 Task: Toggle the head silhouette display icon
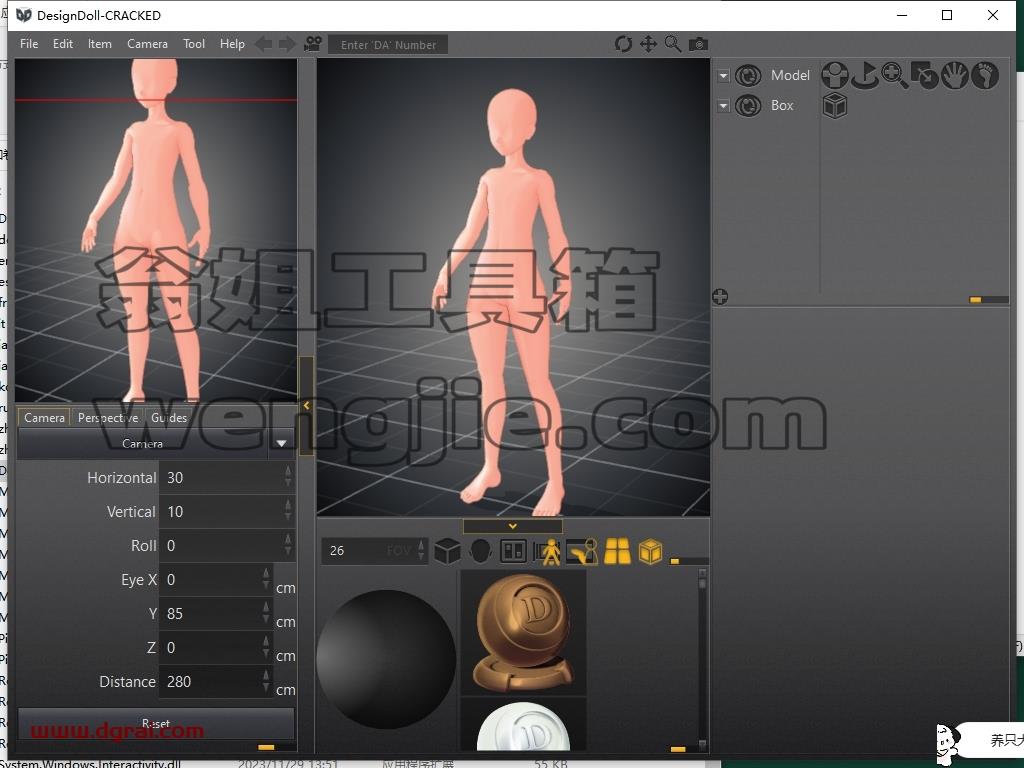(480, 551)
